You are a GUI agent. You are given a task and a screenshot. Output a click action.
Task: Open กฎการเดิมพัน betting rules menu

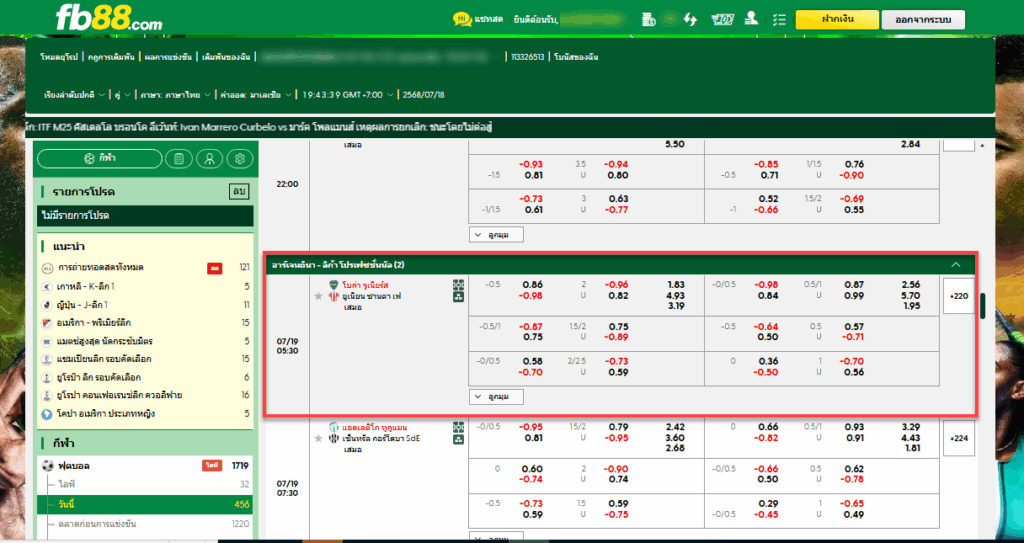pyautogui.click(x=109, y=57)
